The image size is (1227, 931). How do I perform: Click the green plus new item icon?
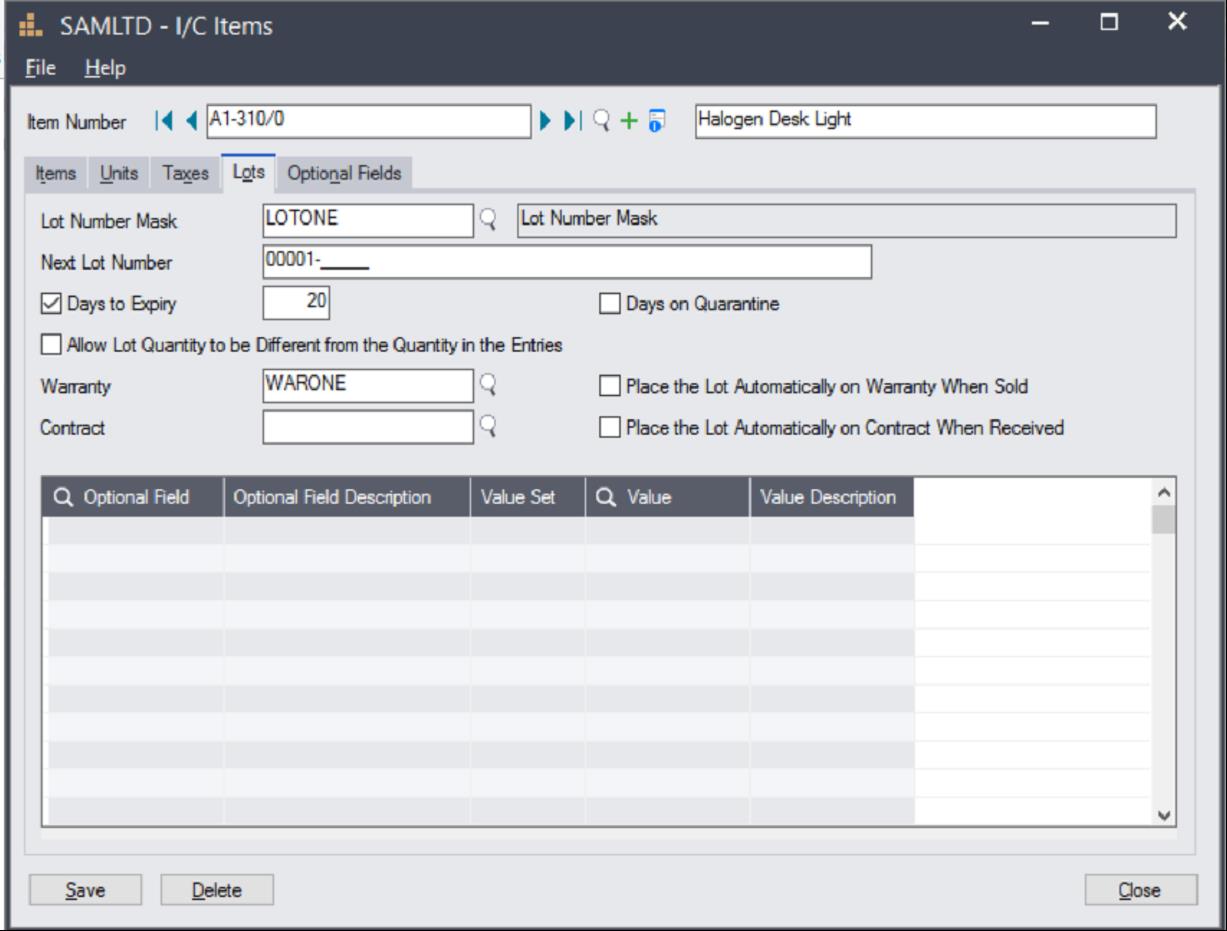click(629, 121)
